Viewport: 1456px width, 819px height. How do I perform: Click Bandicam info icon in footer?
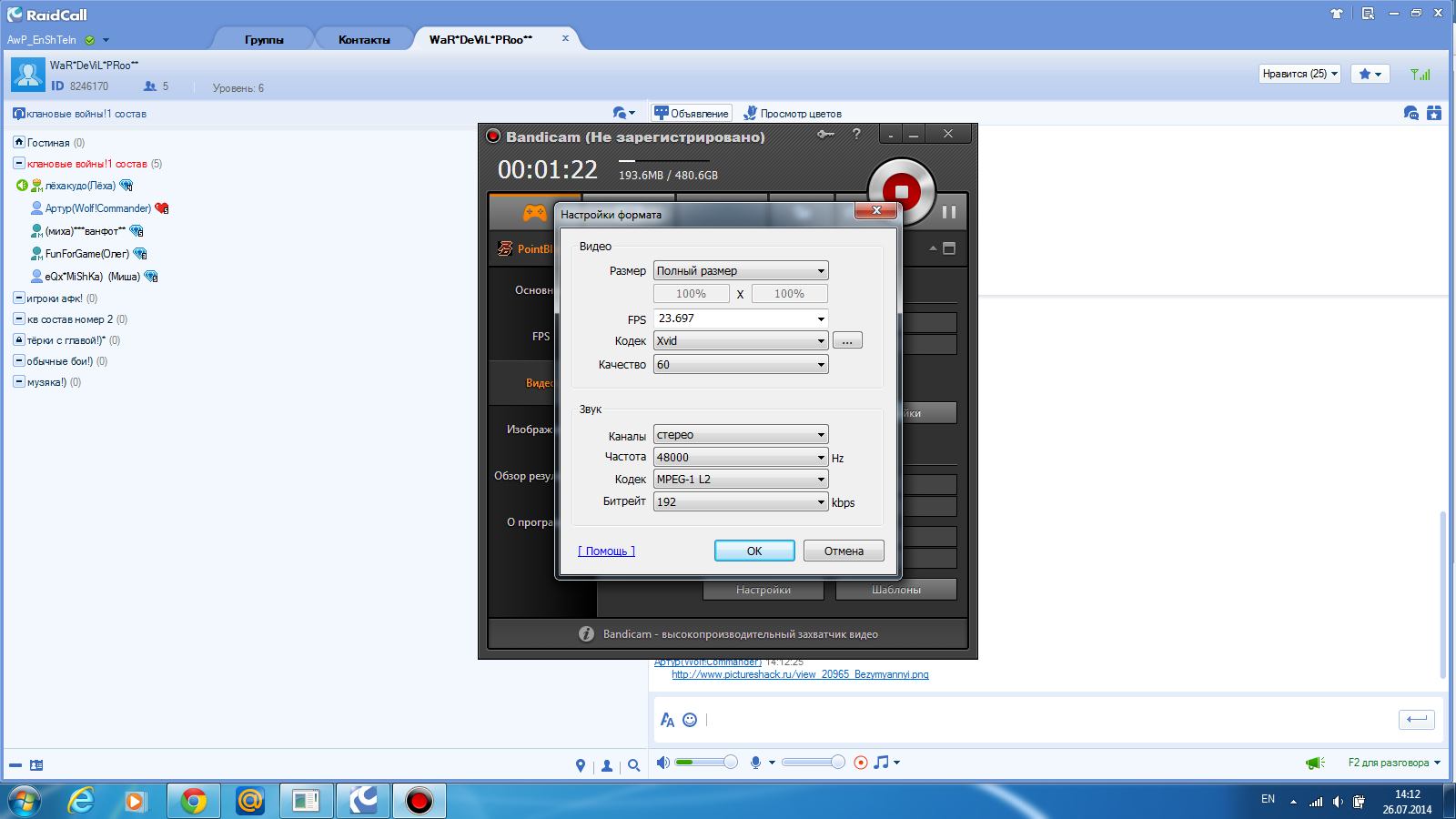click(586, 634)
